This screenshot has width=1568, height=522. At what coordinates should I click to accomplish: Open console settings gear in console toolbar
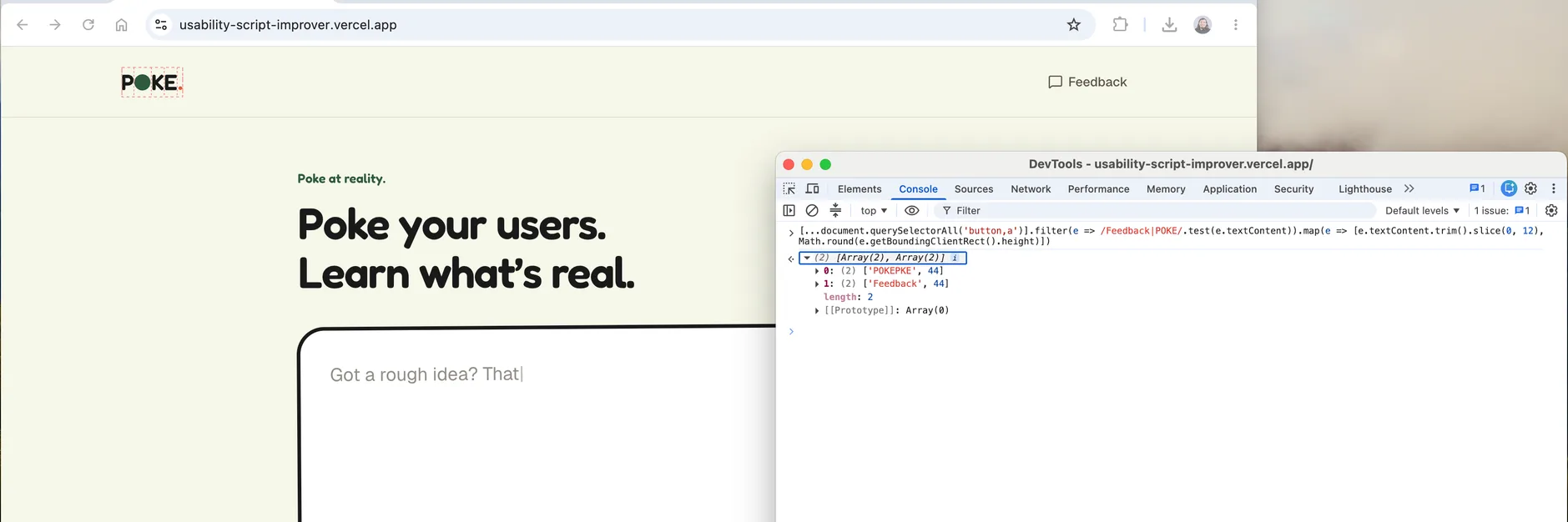click(1551, 211)
